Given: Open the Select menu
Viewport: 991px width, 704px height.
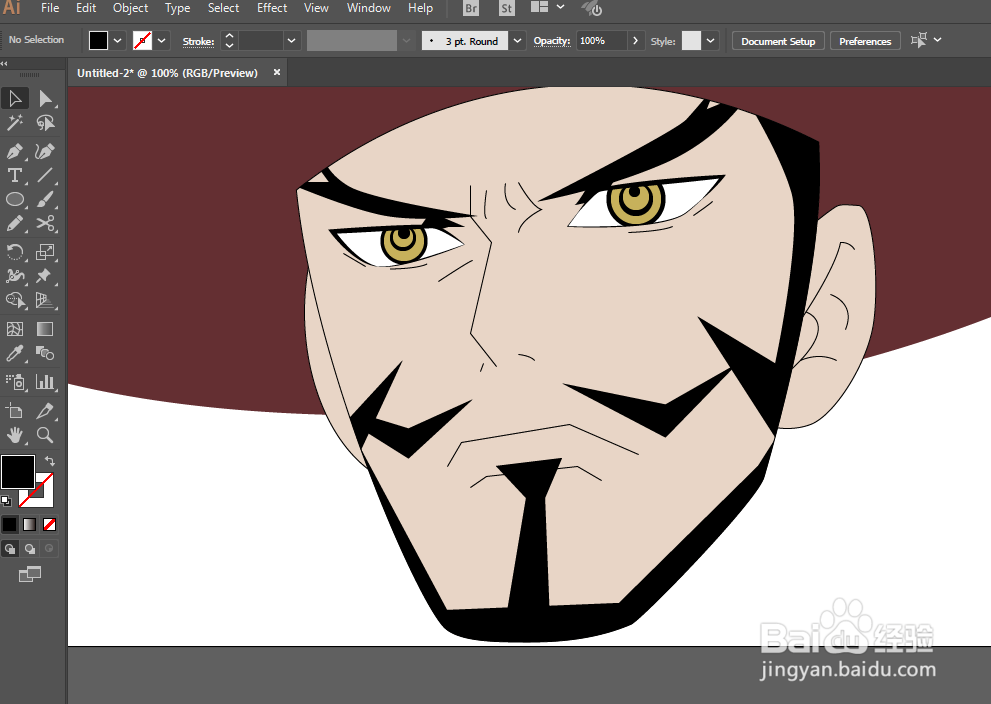Looking at the screenshot, I should click(x=223, y=8).
